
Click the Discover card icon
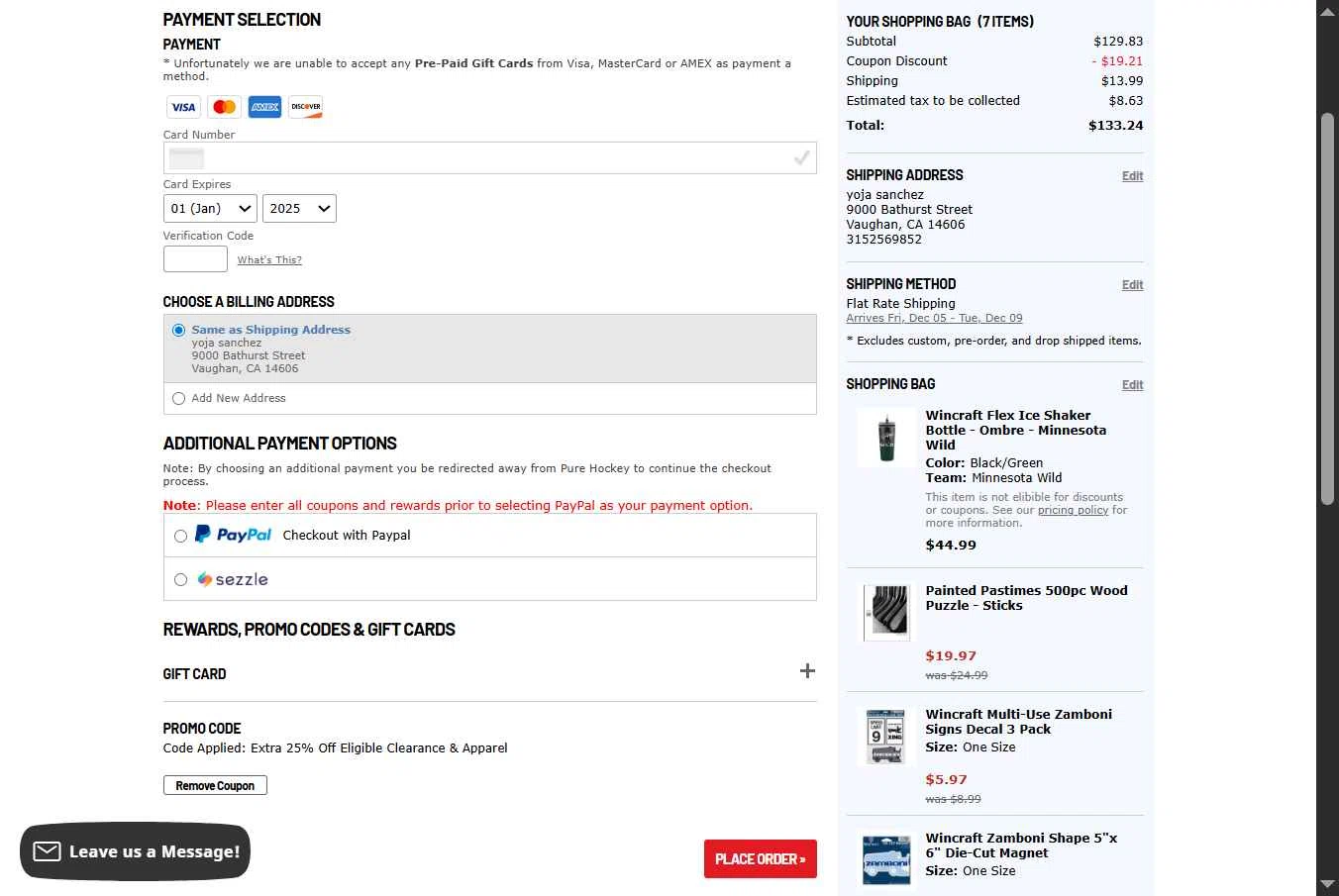(305, 107)
